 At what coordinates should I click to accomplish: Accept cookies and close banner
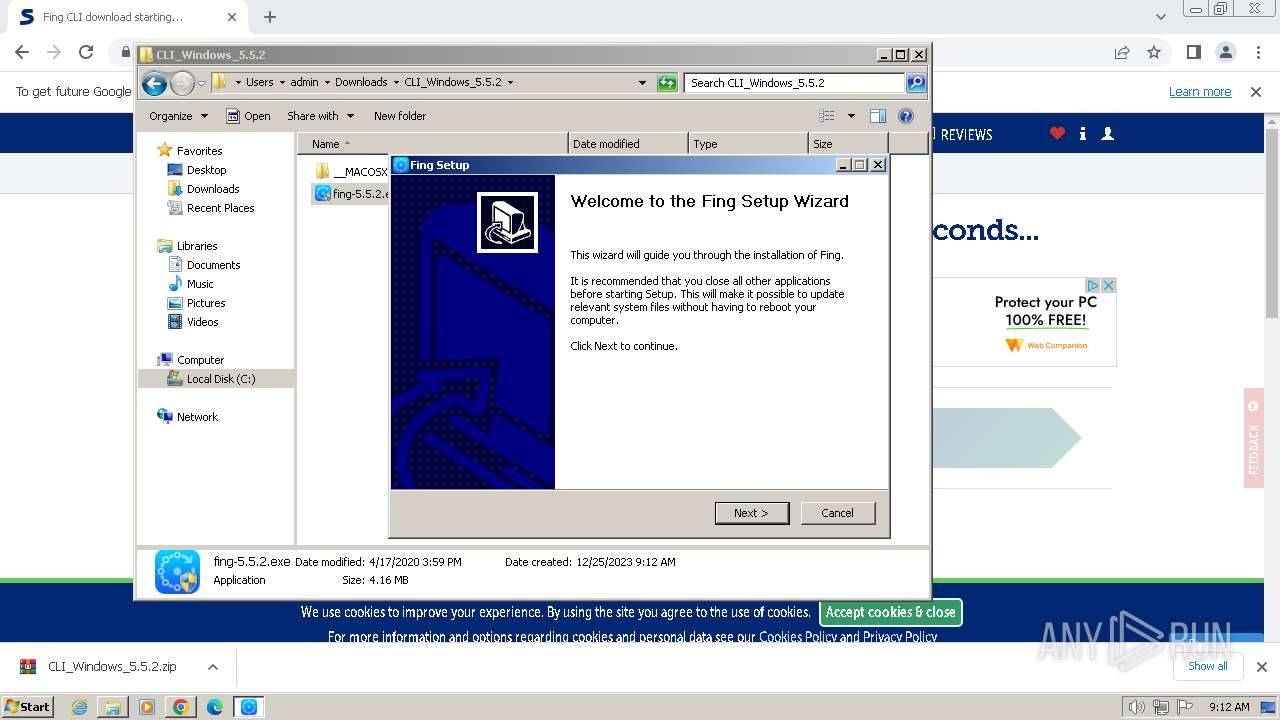(x=890, y=612)
